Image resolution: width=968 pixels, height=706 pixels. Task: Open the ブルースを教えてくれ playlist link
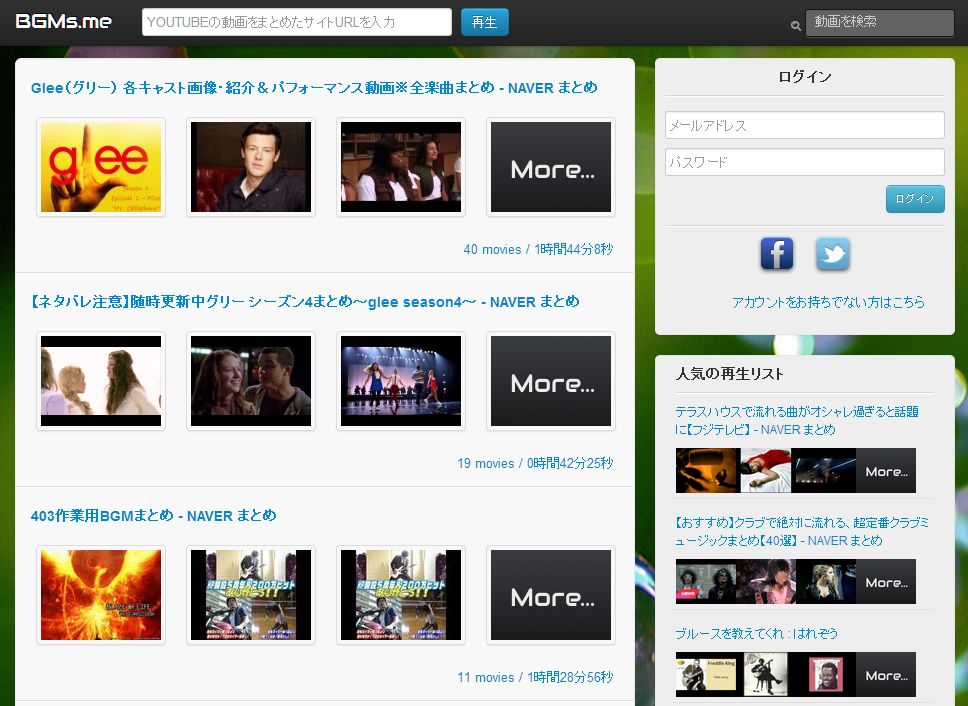(756, 634)
